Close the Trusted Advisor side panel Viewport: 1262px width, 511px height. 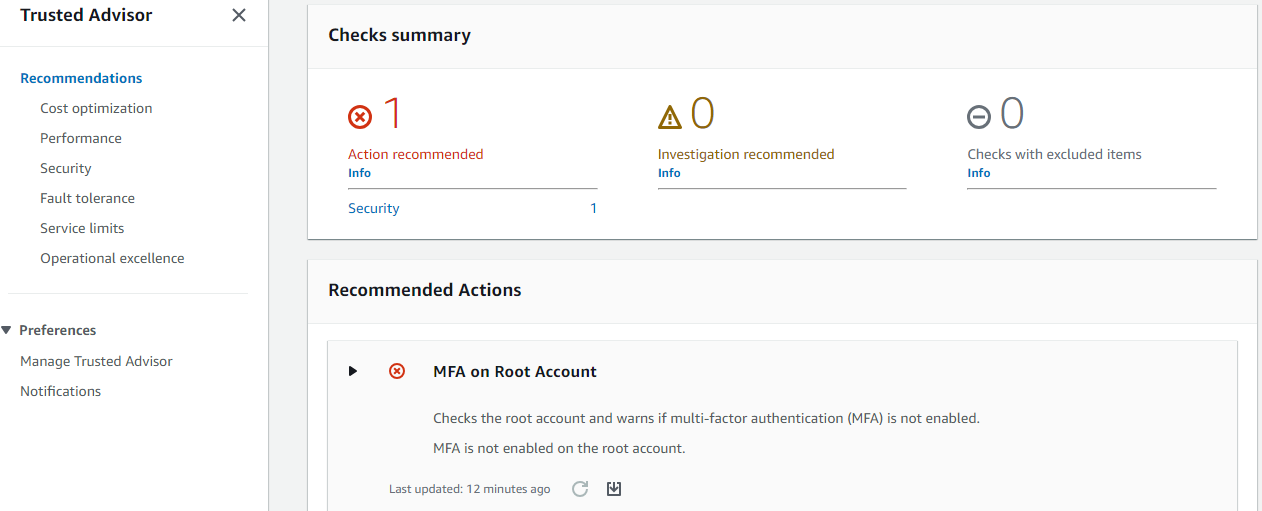pyautogui.click(x=238, y=15)
